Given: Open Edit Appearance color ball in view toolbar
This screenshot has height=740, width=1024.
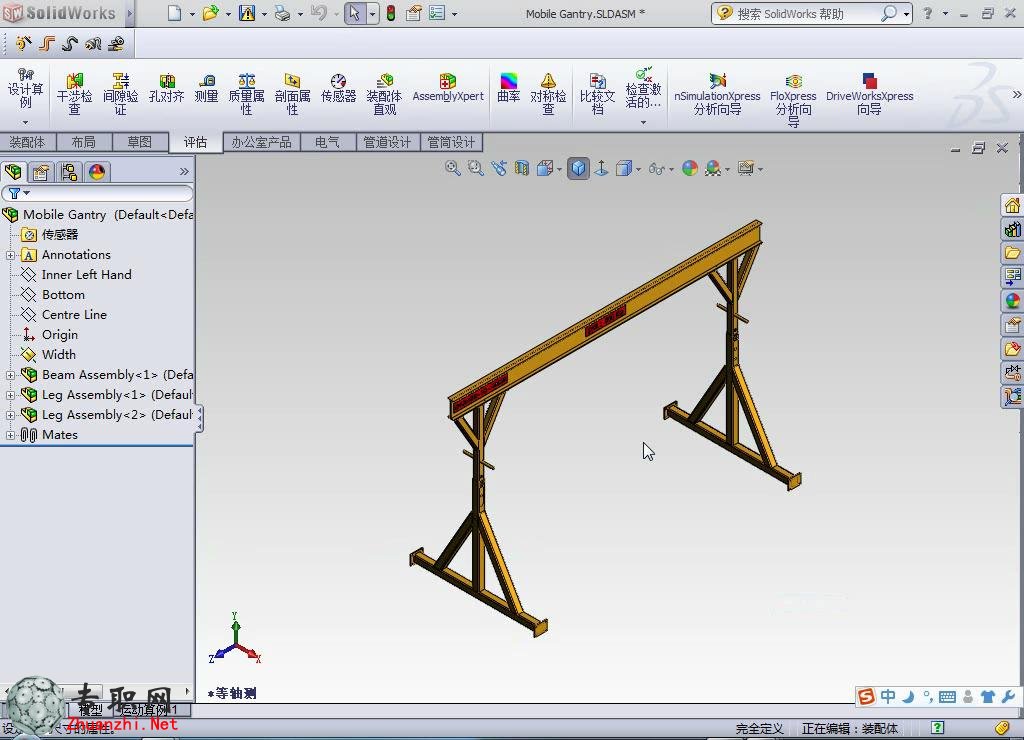Looking at the screenshot, I should tap(690, 168).
